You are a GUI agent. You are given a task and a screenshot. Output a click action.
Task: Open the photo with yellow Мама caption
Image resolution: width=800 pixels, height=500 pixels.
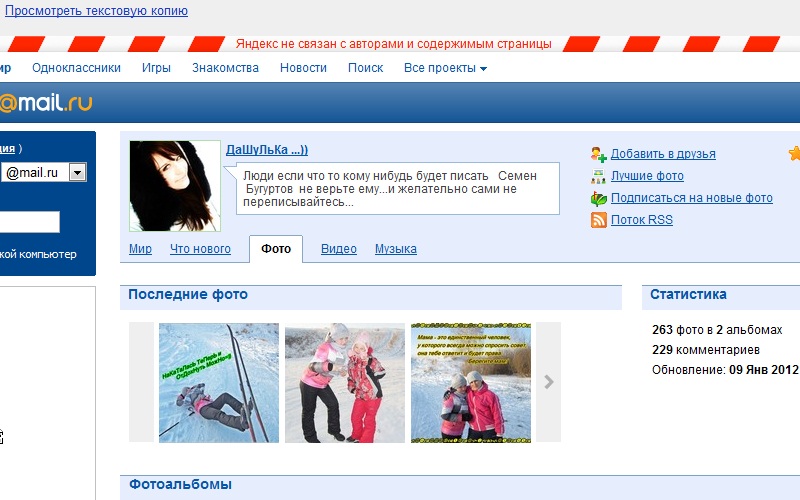[471, 383]
